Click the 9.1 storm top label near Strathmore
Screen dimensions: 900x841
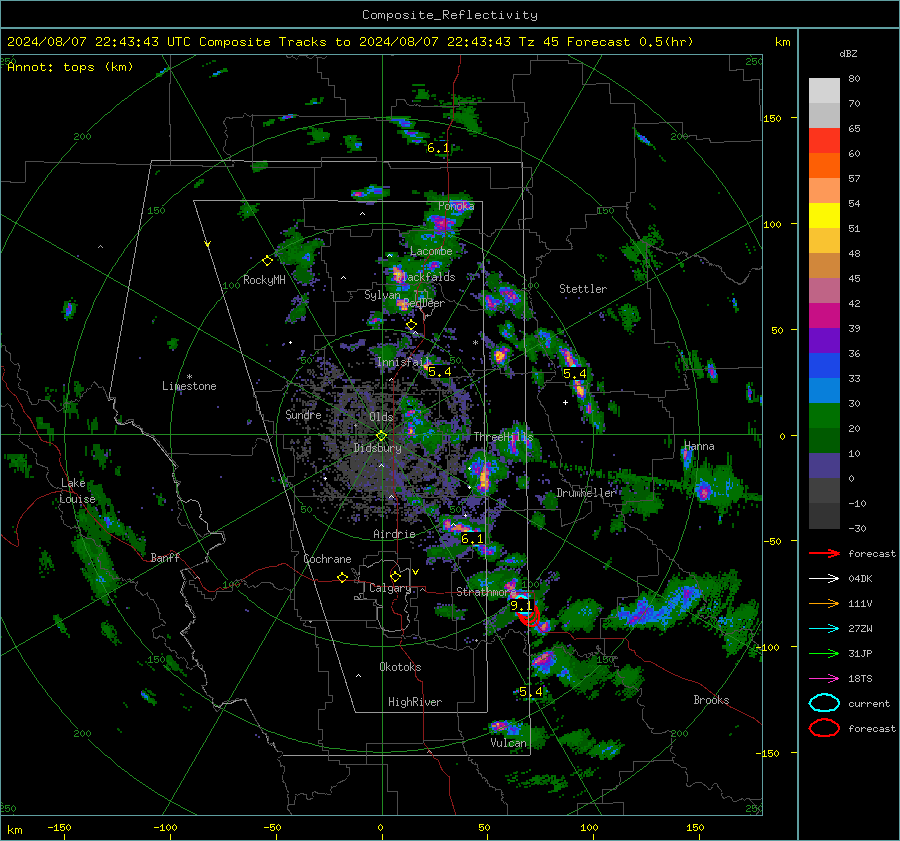tap(521, 606)
